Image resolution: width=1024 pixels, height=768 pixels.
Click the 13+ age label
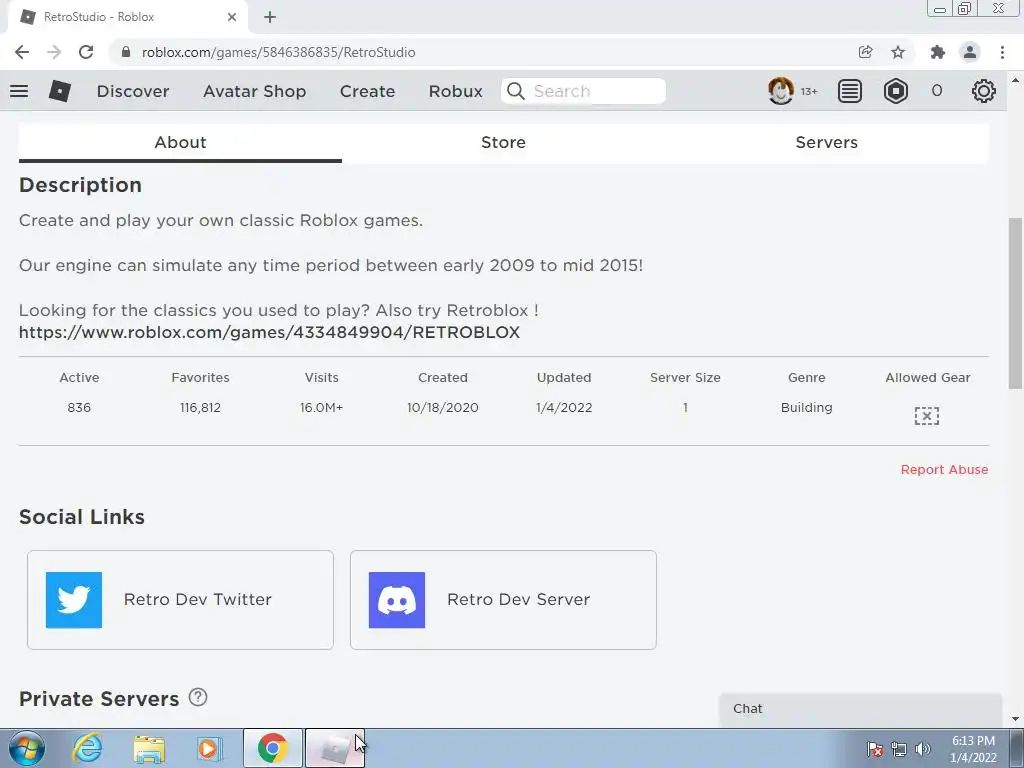pos(809,91)
